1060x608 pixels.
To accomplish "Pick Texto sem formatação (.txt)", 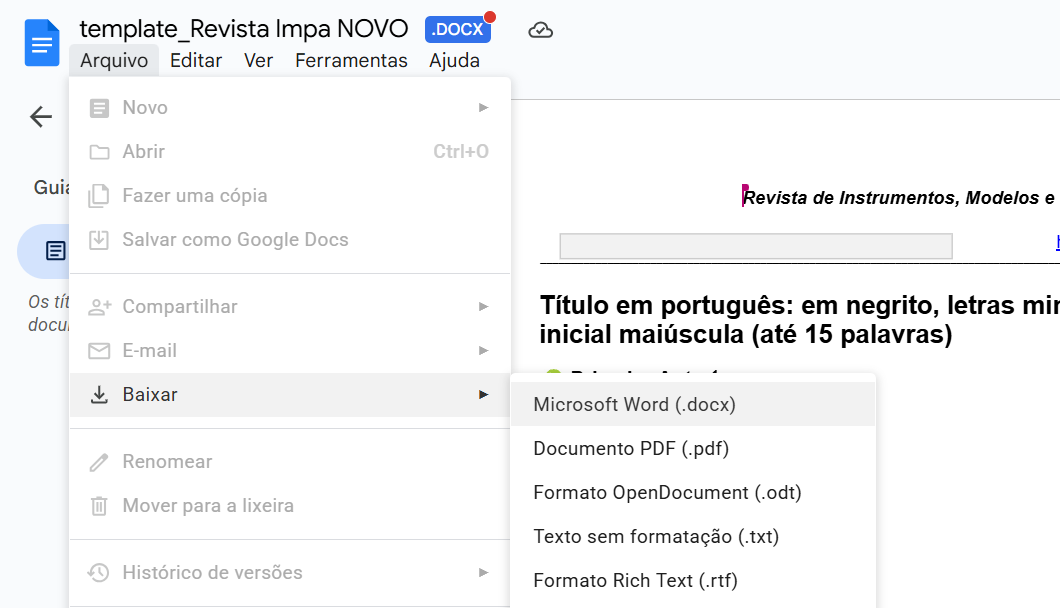I will [656, 537].
